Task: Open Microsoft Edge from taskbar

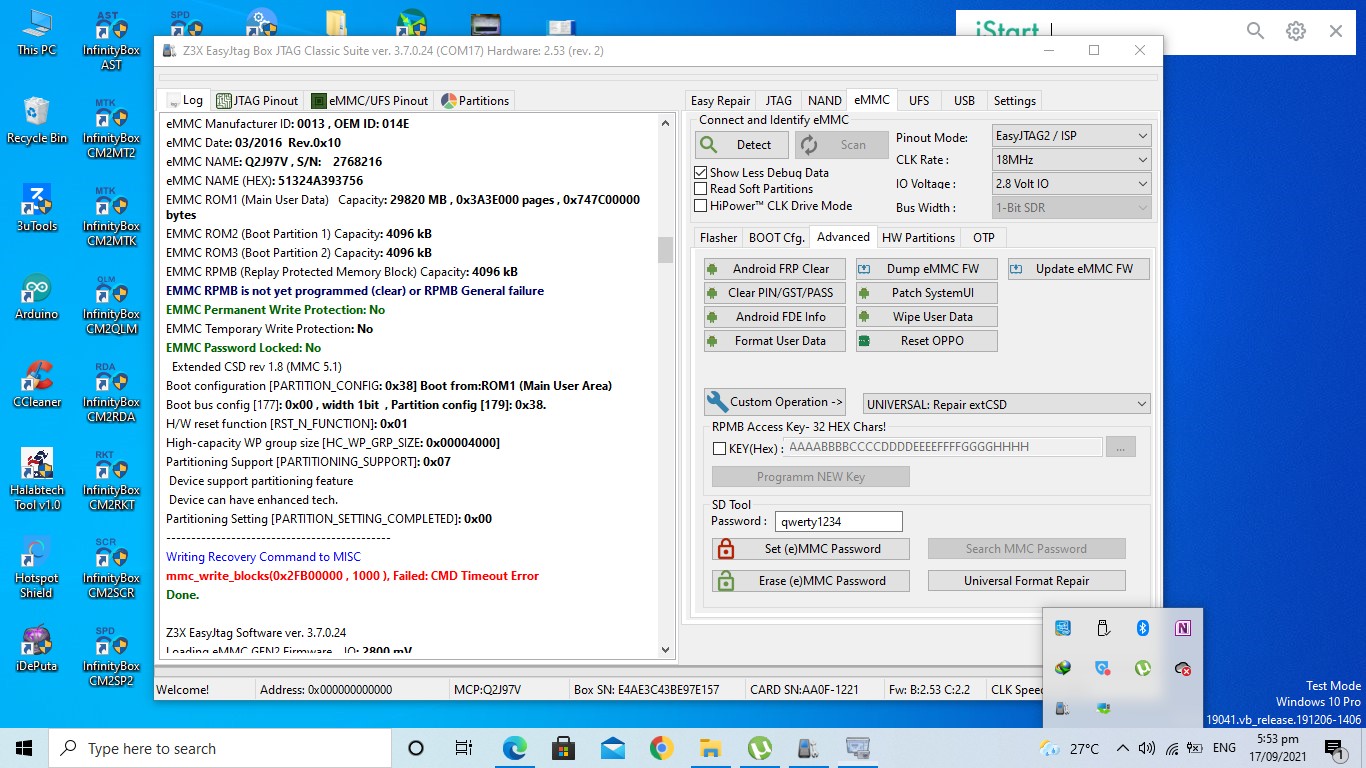Action: pyautogui.click(x=514, y=748)
